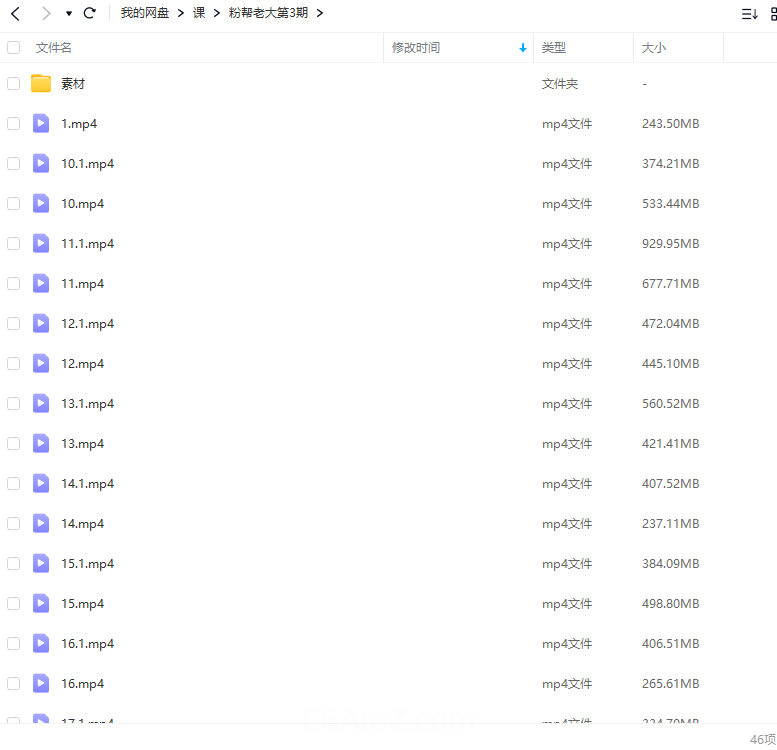
Task: Sort by the 文件名 column header
Action: 54,48
